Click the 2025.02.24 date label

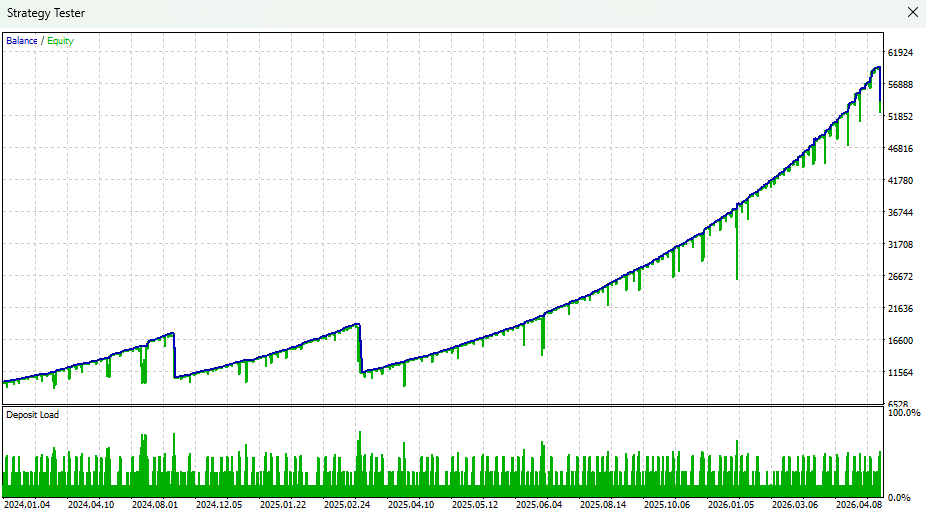(347, 505)
